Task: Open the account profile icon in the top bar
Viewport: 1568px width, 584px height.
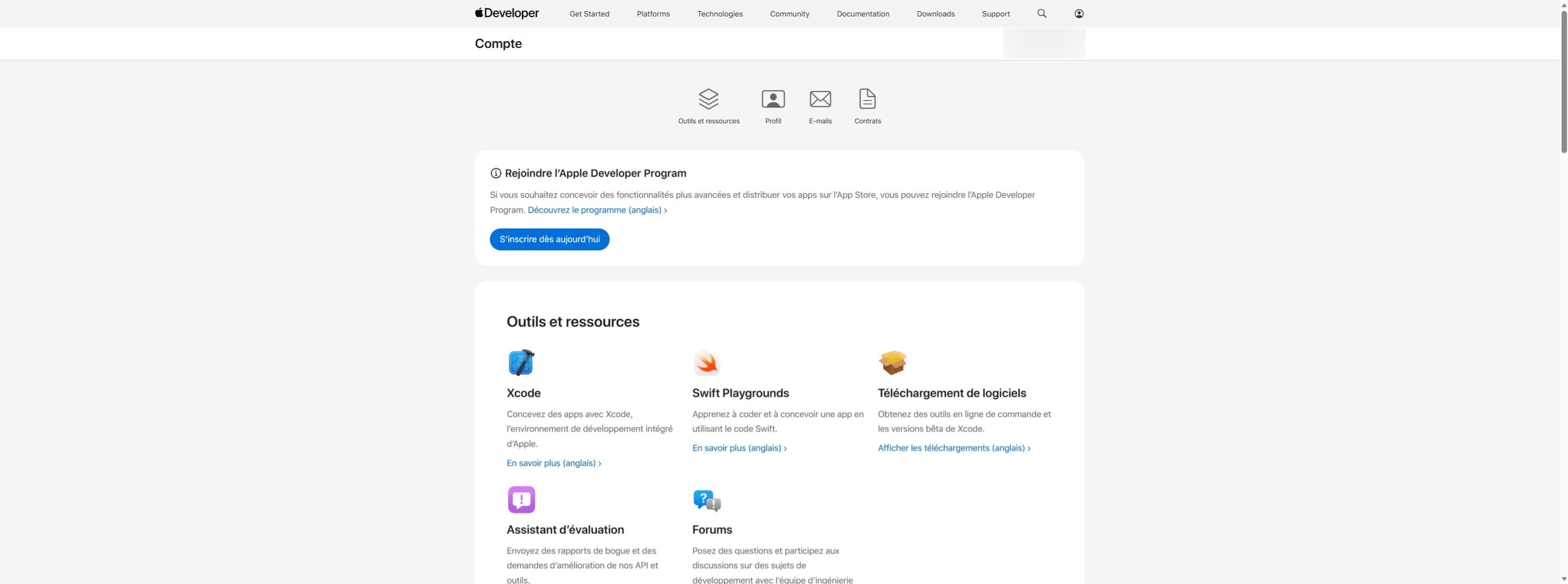Action: click(x=1079, y=13)
